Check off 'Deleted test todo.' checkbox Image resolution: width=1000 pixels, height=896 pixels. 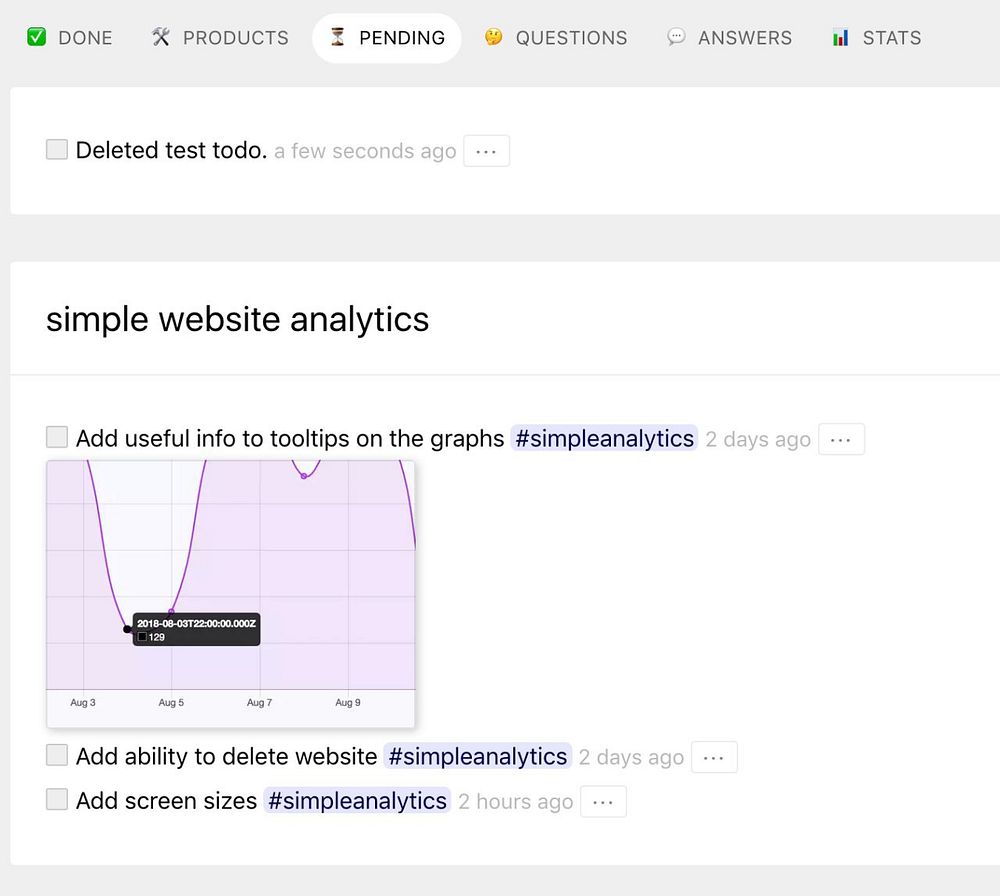pyautogui.click(x=57, y=150)
